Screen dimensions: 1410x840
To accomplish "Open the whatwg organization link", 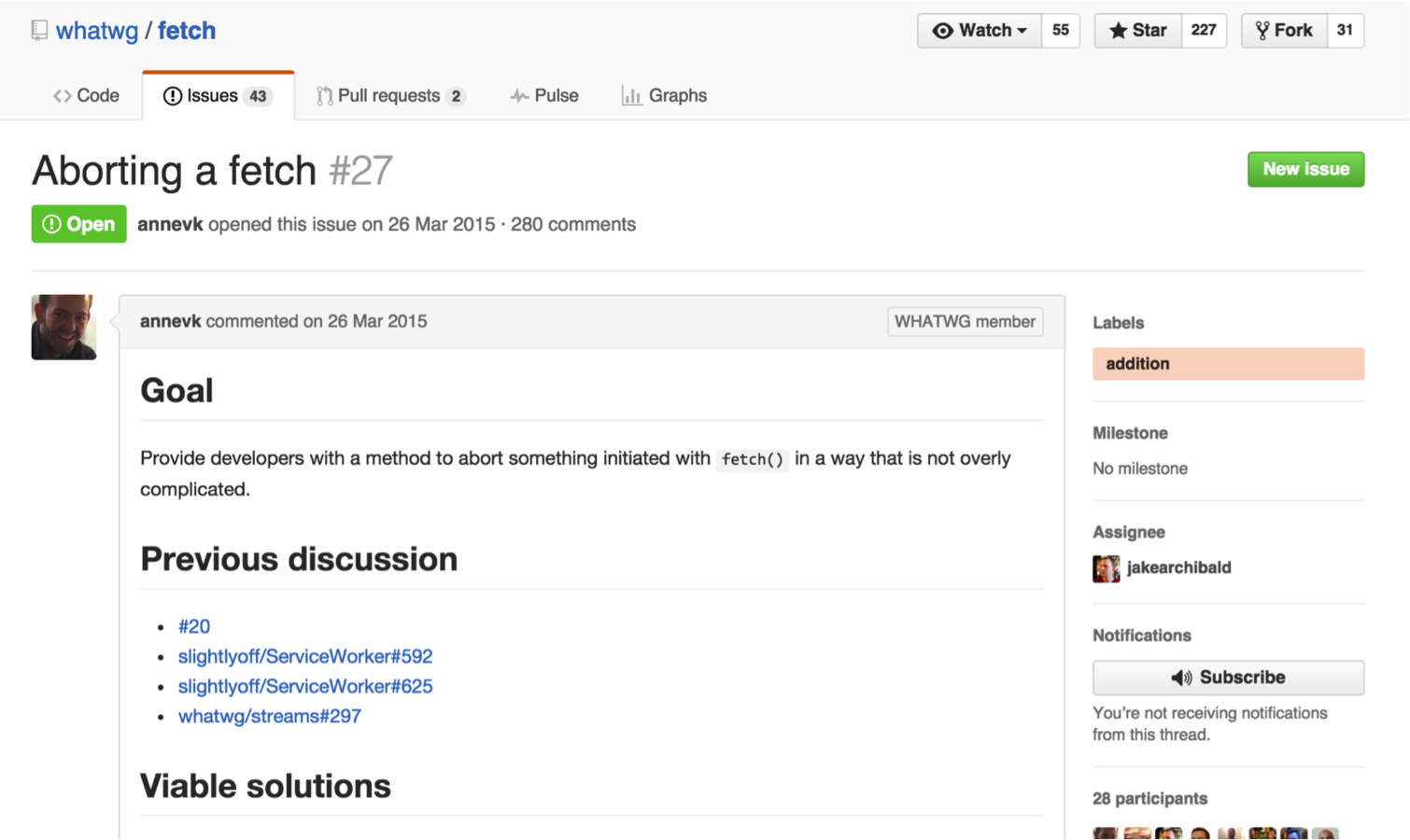I will (97, 31).
